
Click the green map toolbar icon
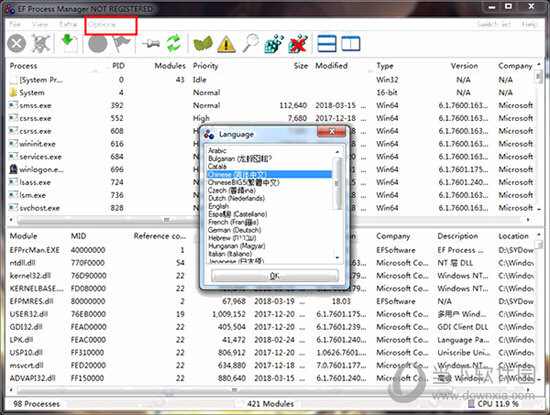tap(203, 44)
